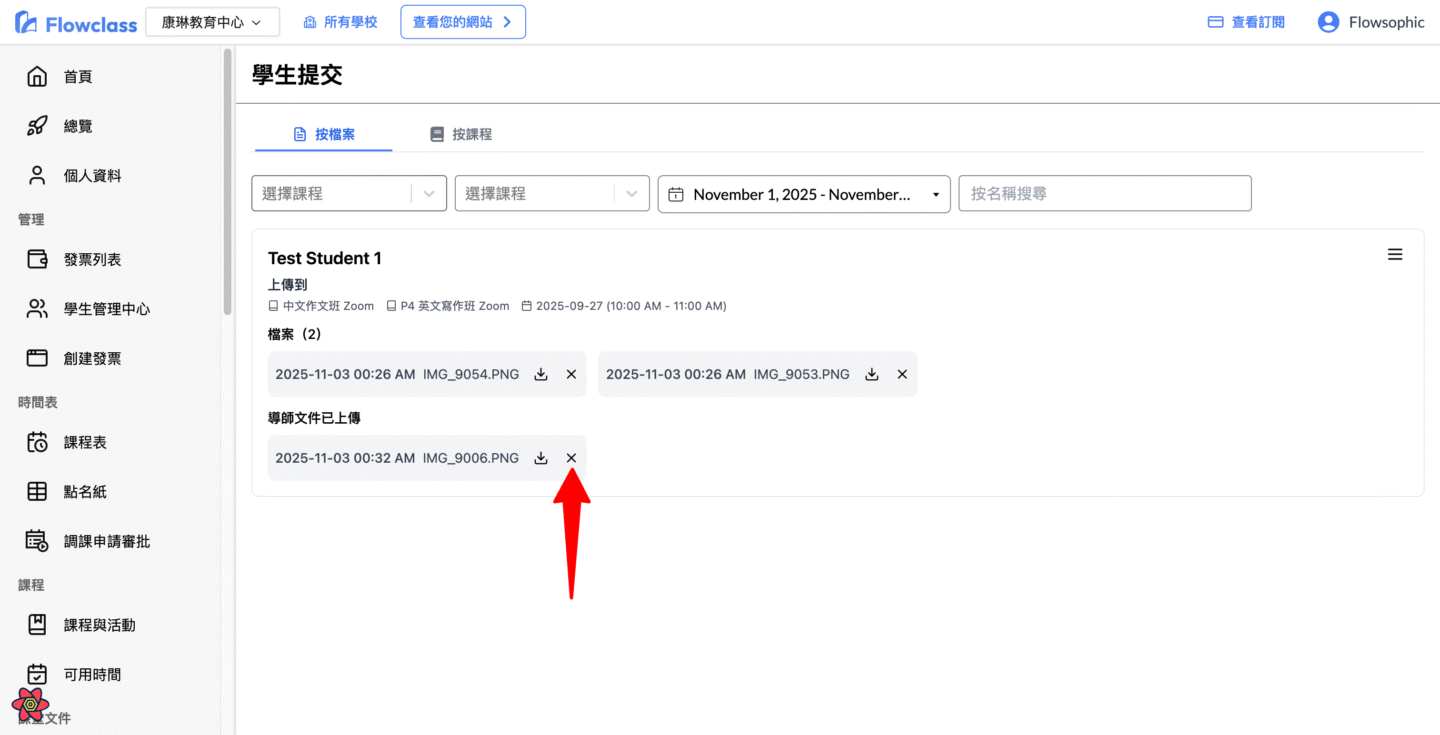Select the 按檔案 tab
The height and width of the screenshot is (735, 1440).
click(x=324, y=134)
